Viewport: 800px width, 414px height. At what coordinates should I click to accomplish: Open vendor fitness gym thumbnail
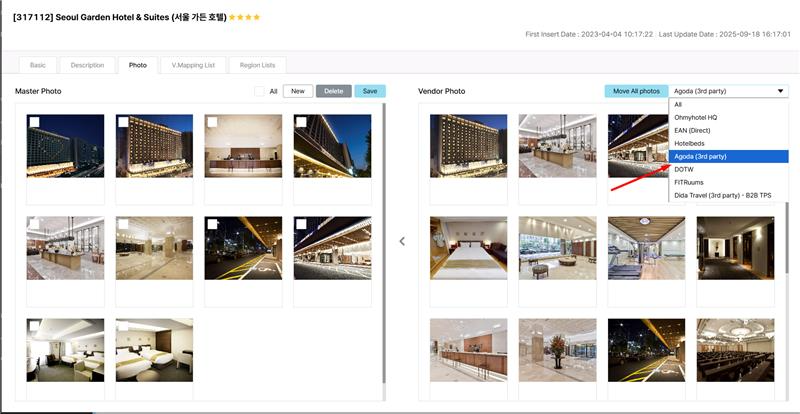point(646,248)
